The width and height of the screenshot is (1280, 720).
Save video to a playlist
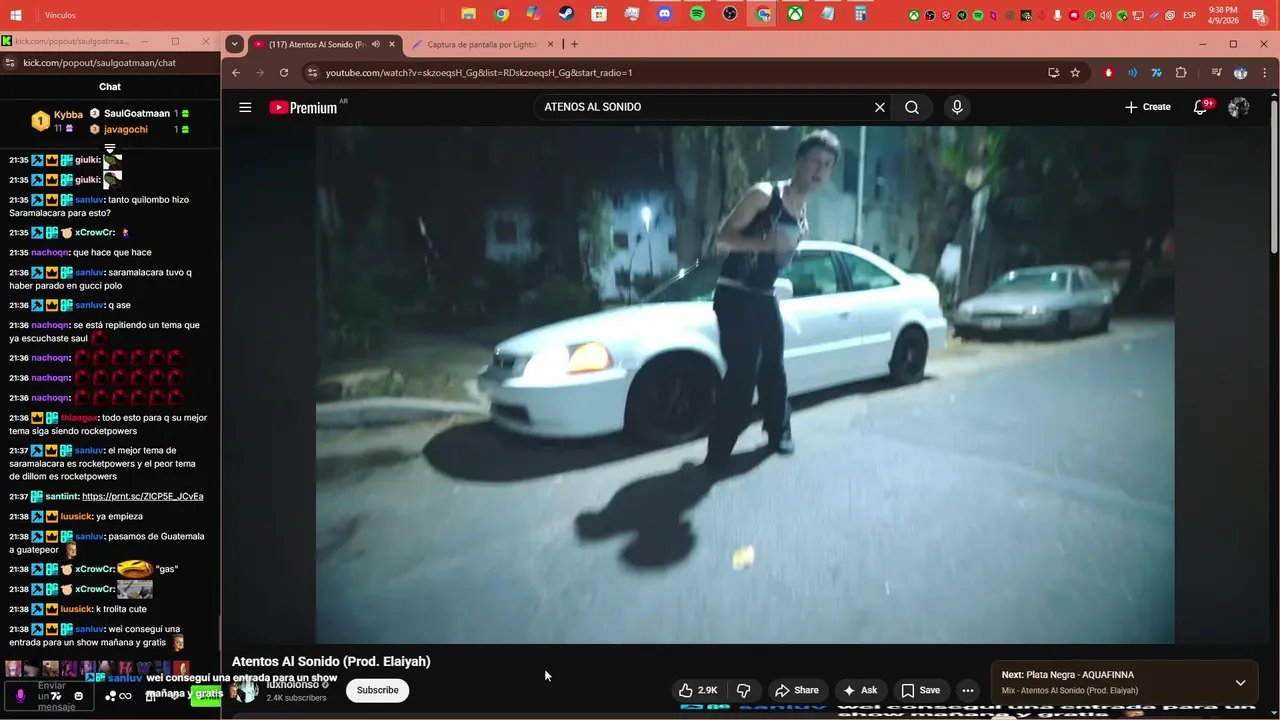pos(920,690)
